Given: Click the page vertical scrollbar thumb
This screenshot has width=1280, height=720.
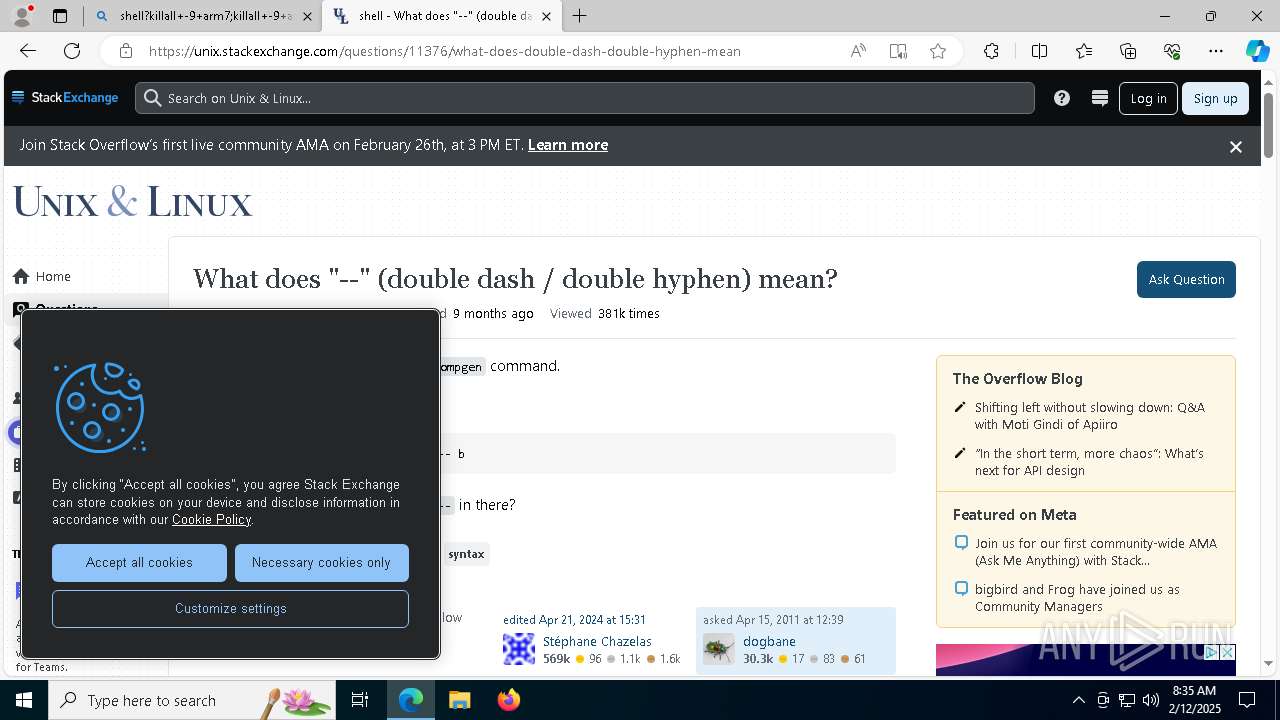Looking at the screenshot, I should 1269,125.
